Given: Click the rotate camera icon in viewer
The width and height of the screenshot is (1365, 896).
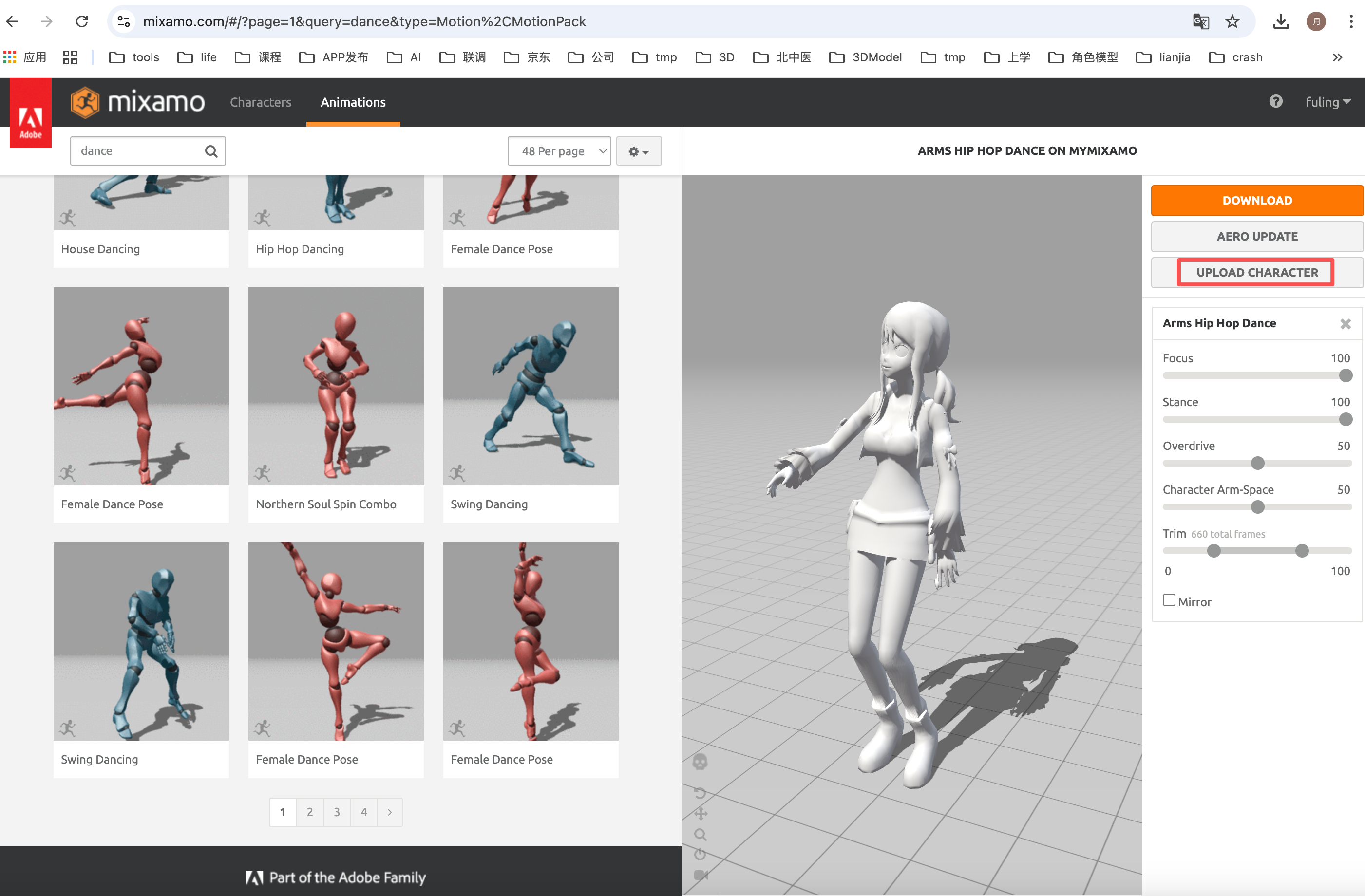Looking at the screenshot, I should [x=700, y=793].
